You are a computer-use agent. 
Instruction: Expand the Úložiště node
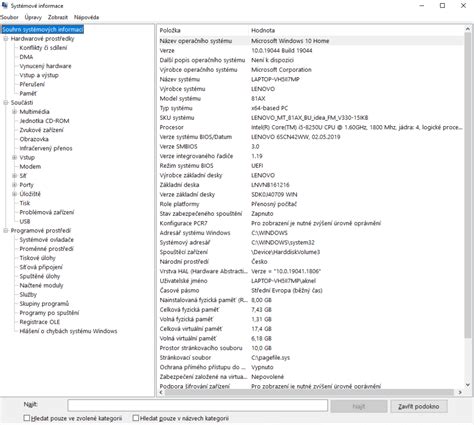click(14, 194)
